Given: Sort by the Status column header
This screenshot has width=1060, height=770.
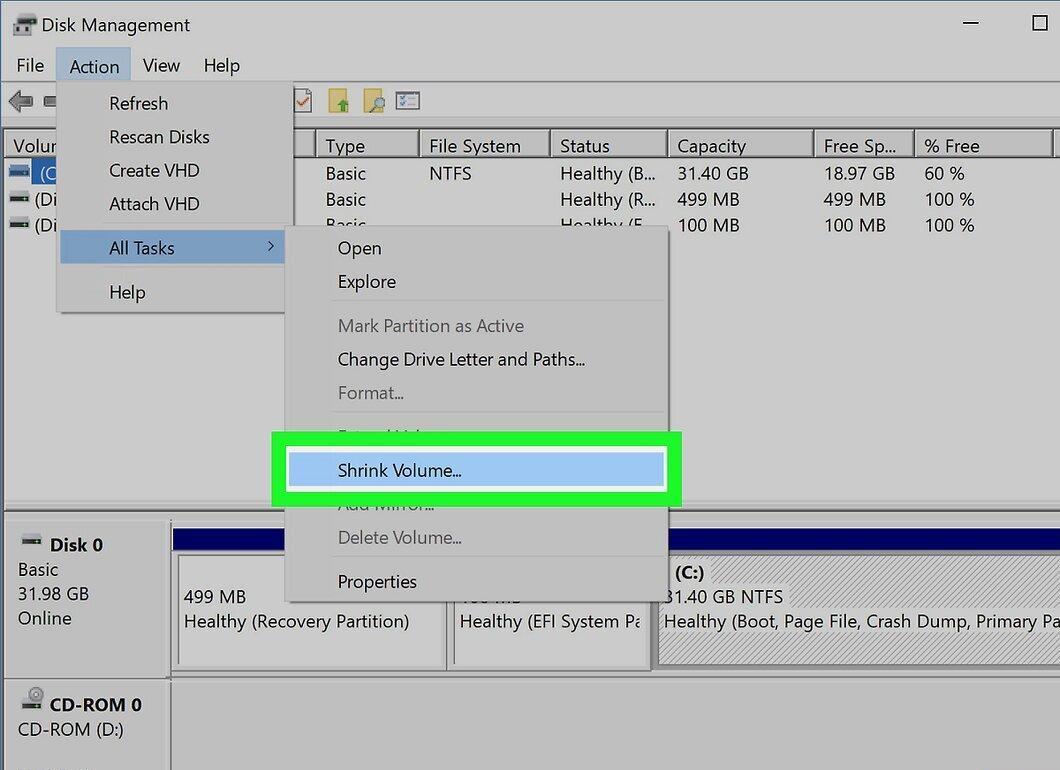Looking at the screenshot, I should (609, 145).
